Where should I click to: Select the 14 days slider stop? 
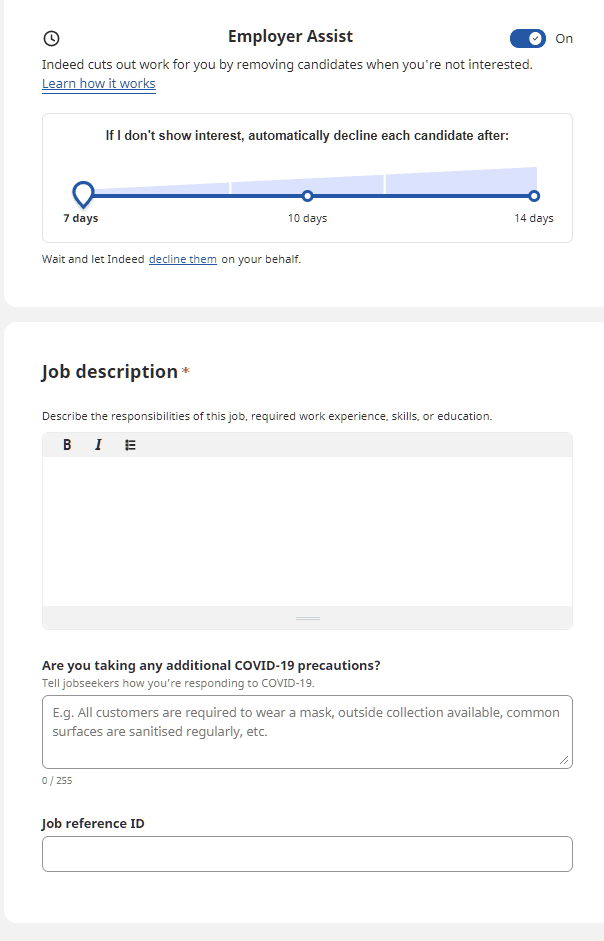(x=534, y=196)
